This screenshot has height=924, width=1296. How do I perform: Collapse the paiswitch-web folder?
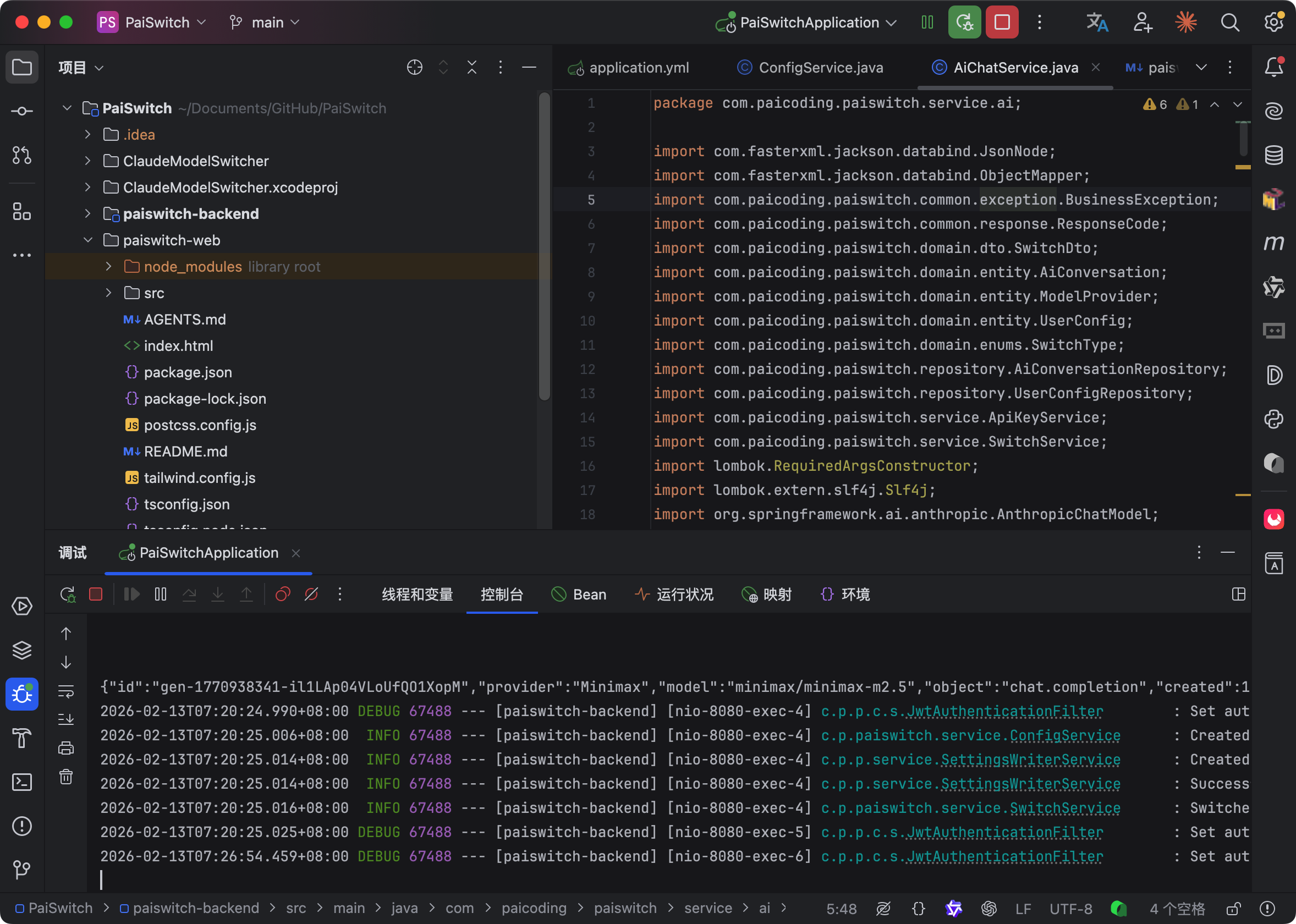[87, 240]
